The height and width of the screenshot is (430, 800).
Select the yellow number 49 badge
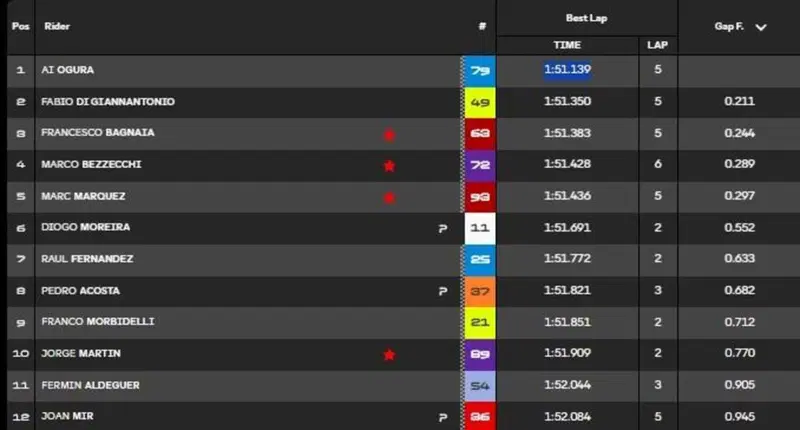pyautogui.click(x=480, y=103)
